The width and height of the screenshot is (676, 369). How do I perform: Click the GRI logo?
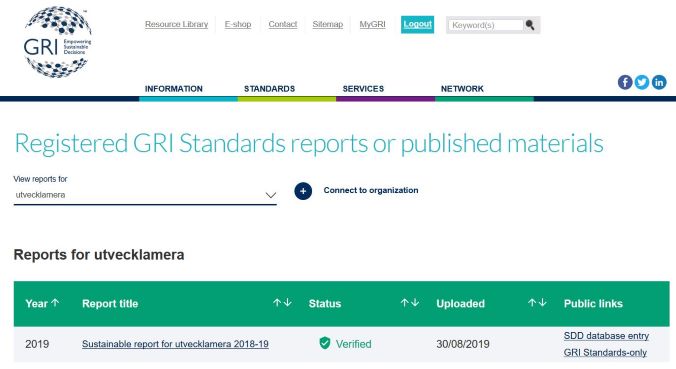click(57, 42)
